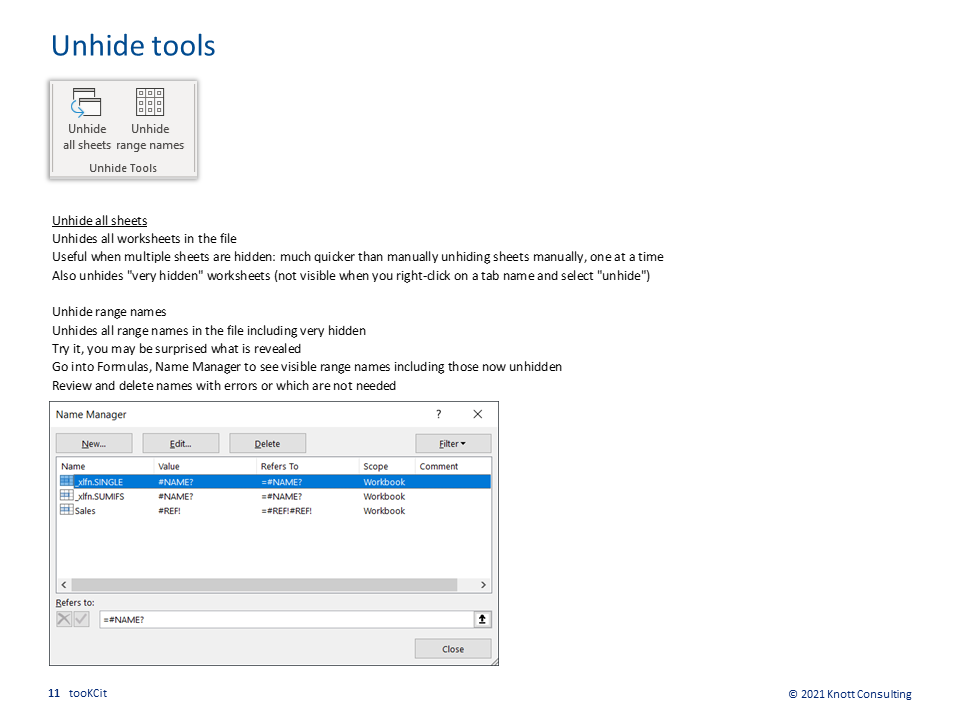The image size is (960, 720).
Task: Click the Refers to input field
Action: [287, 620]
